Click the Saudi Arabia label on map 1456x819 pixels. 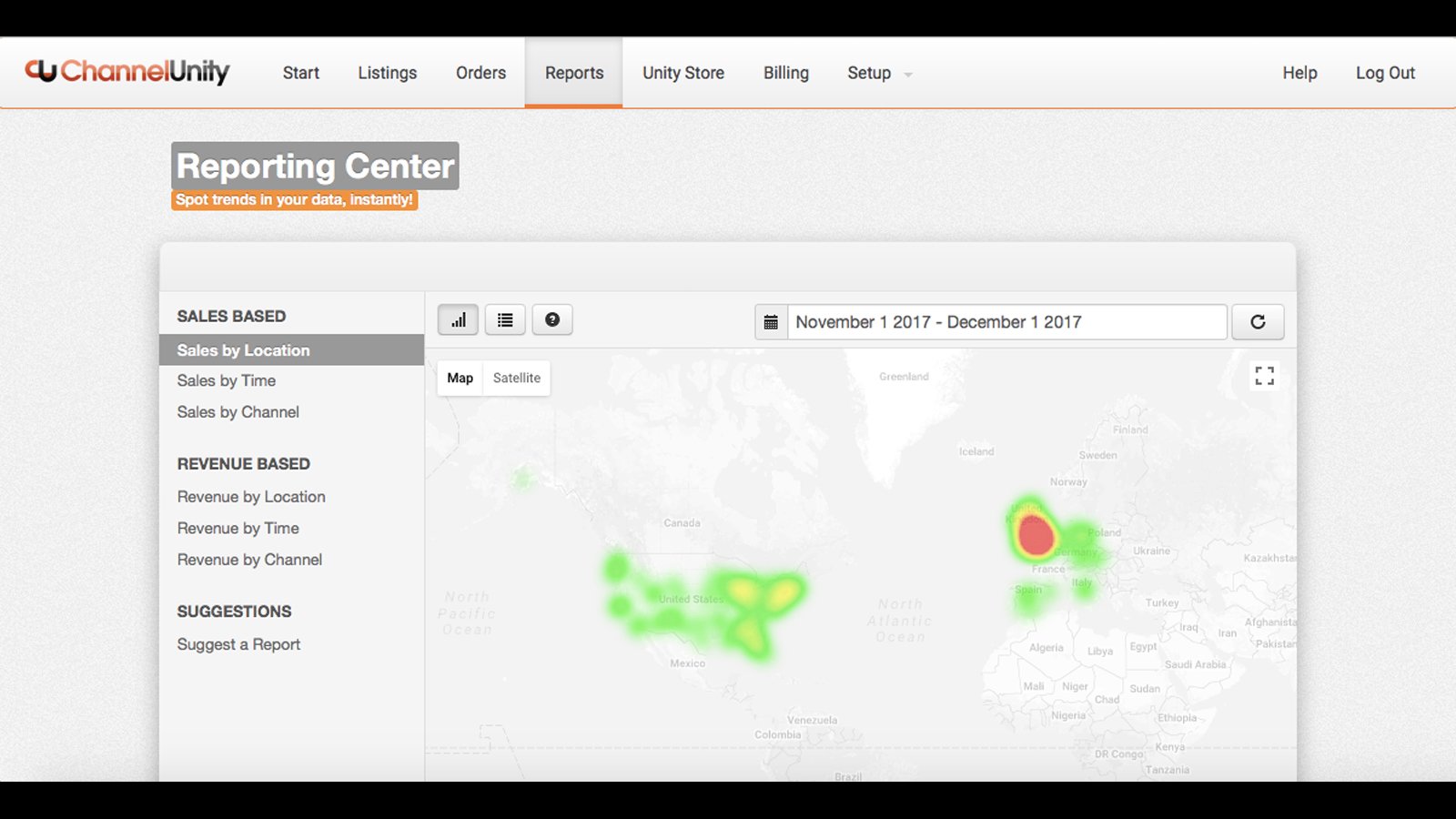pos(1196,664)
